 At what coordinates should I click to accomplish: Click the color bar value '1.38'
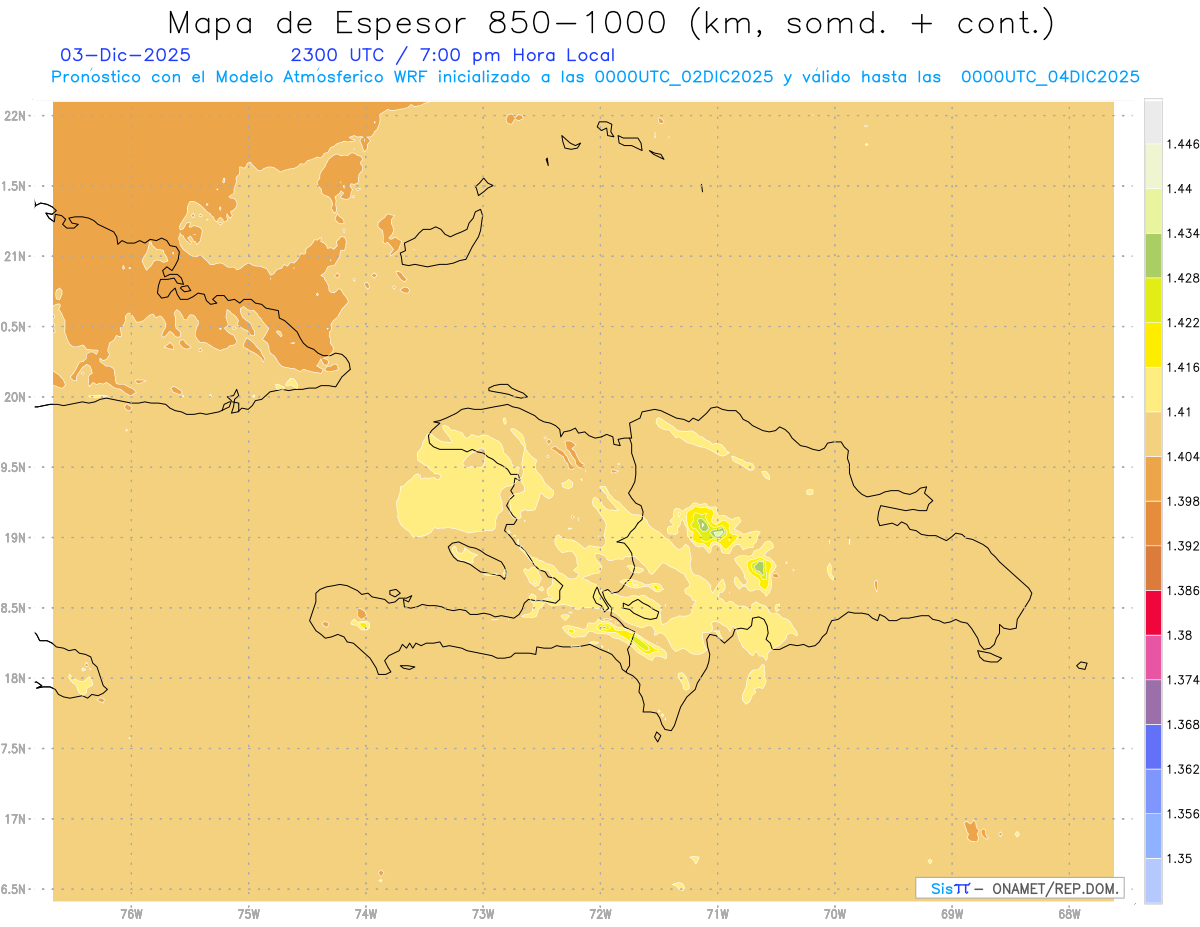(1180, 635)
